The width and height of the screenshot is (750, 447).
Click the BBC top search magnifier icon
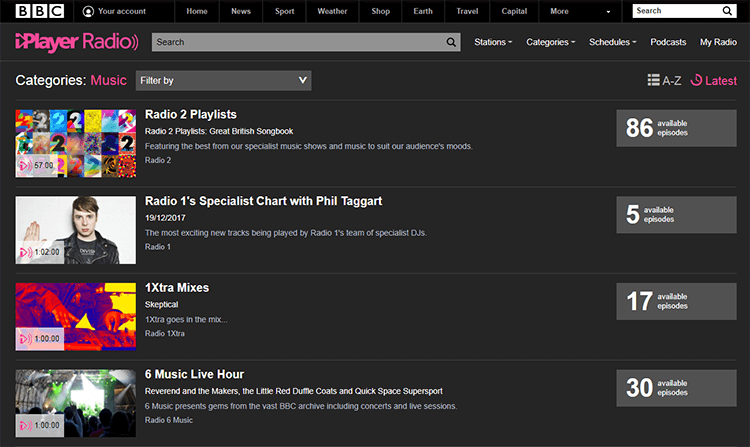pos(727,11)
